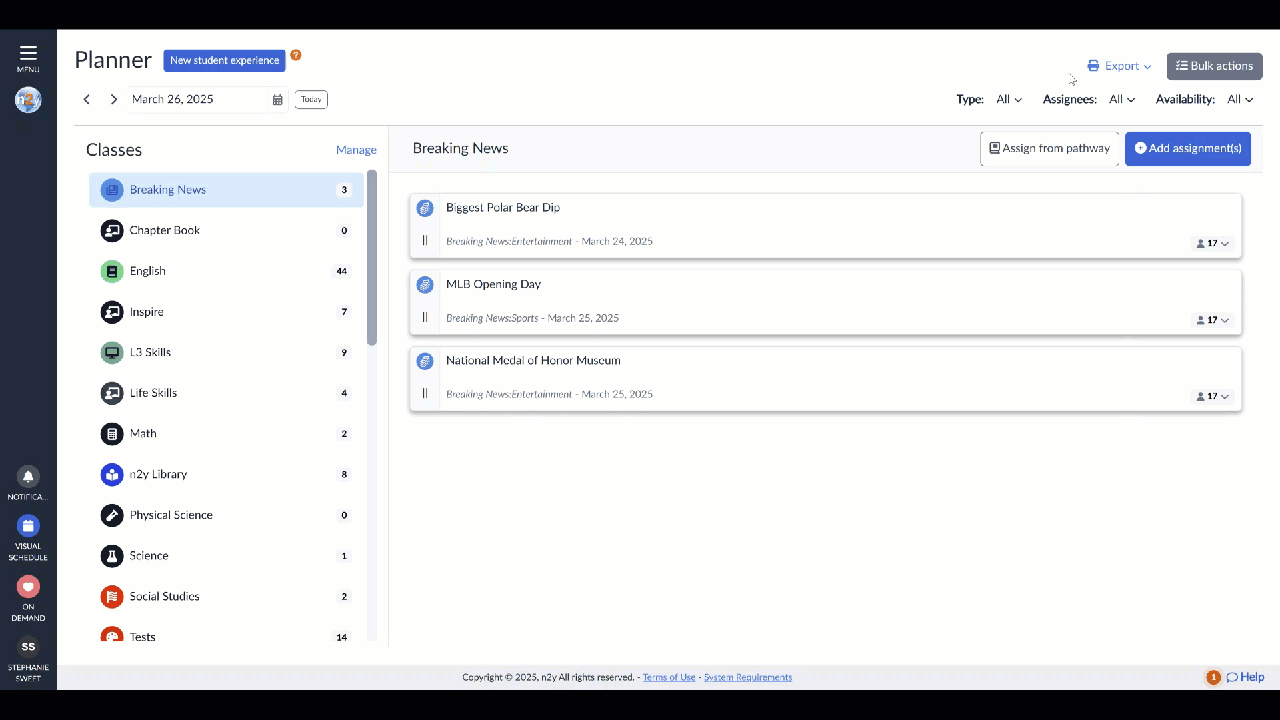The height and width of the screenshot is (720, 1280).
Task: Click MLB Opening Day newspaper icon
Action: coord(425,284)
